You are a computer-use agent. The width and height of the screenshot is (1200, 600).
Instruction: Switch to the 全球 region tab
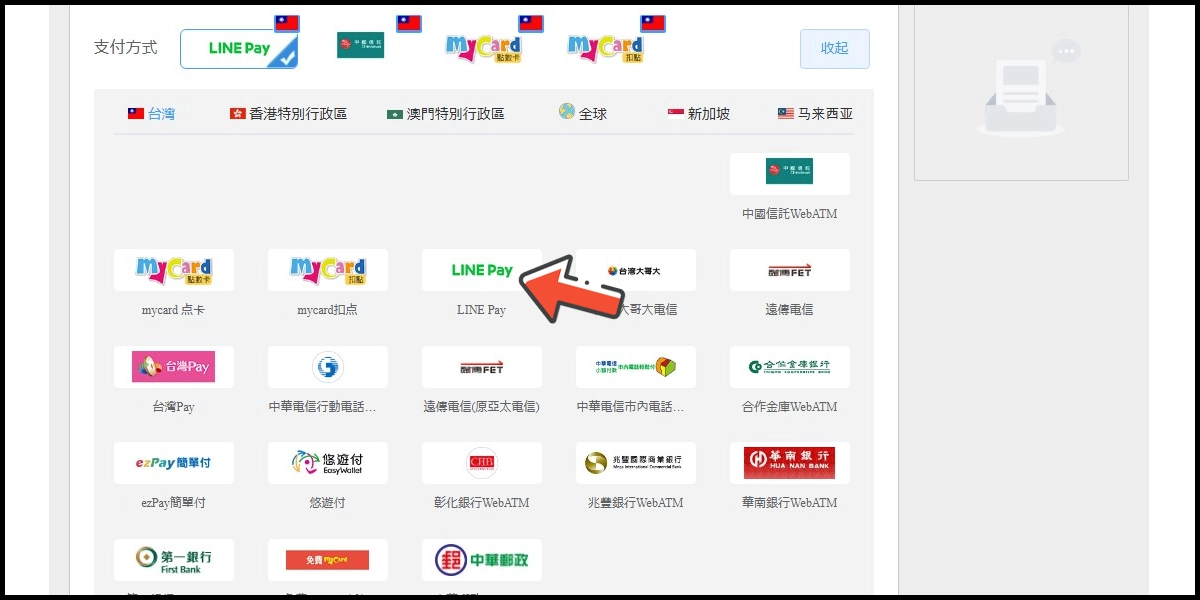click(583, 113)
